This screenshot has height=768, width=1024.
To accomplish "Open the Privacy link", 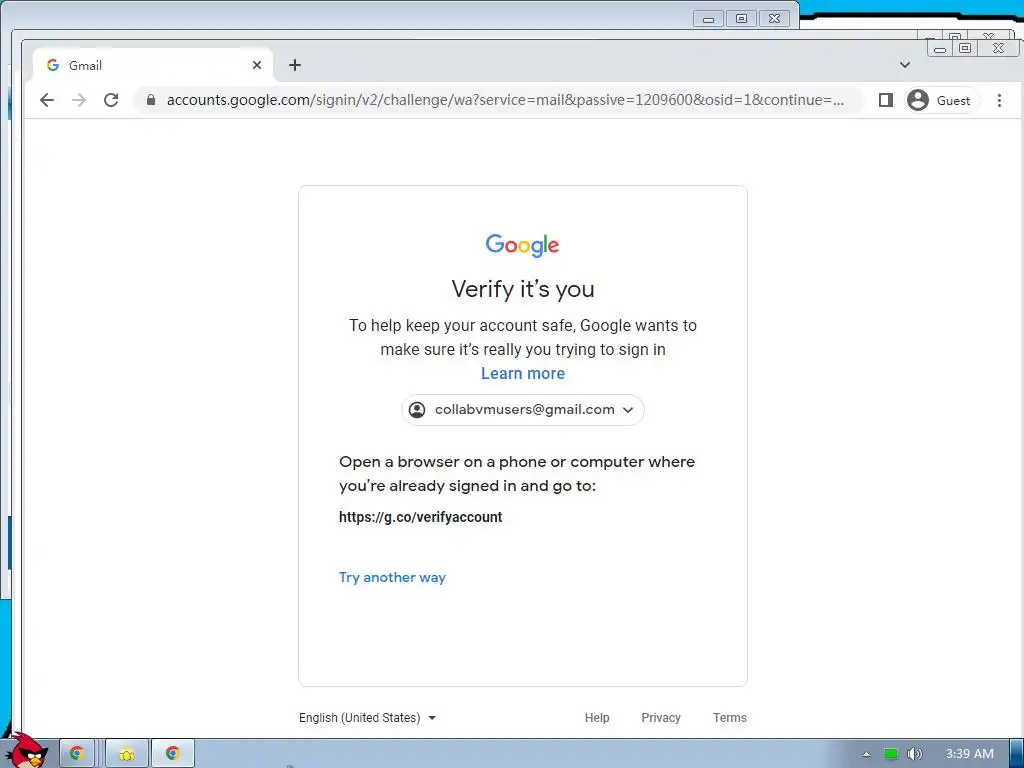I will [661, 718].
